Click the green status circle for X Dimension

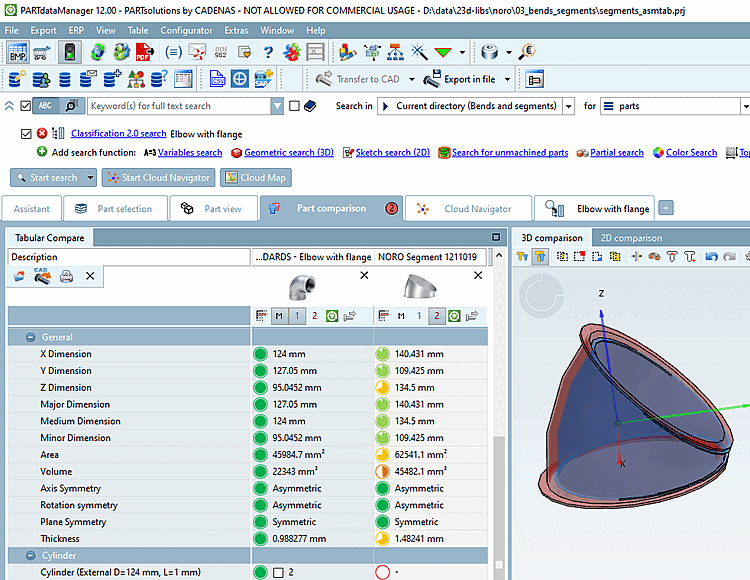[x=260, y=354]
